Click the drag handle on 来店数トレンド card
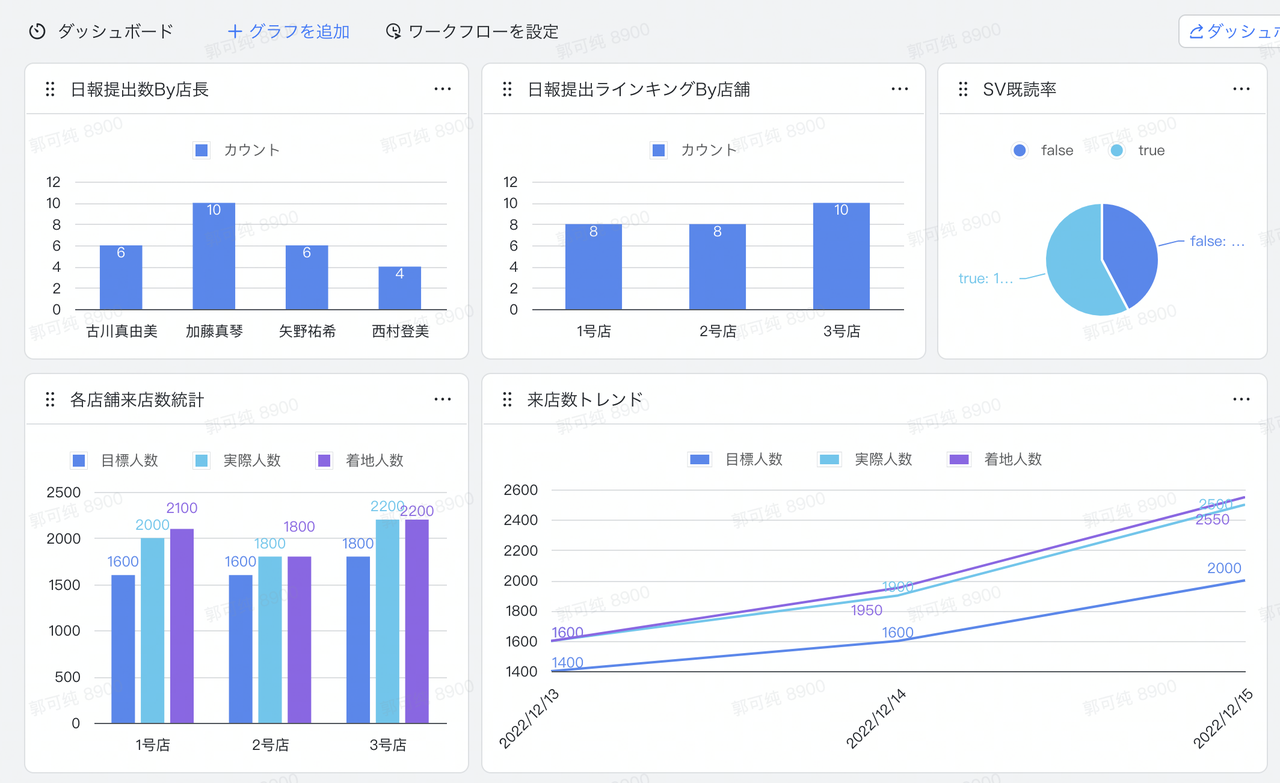1280x783 pixels. (506, 398)
